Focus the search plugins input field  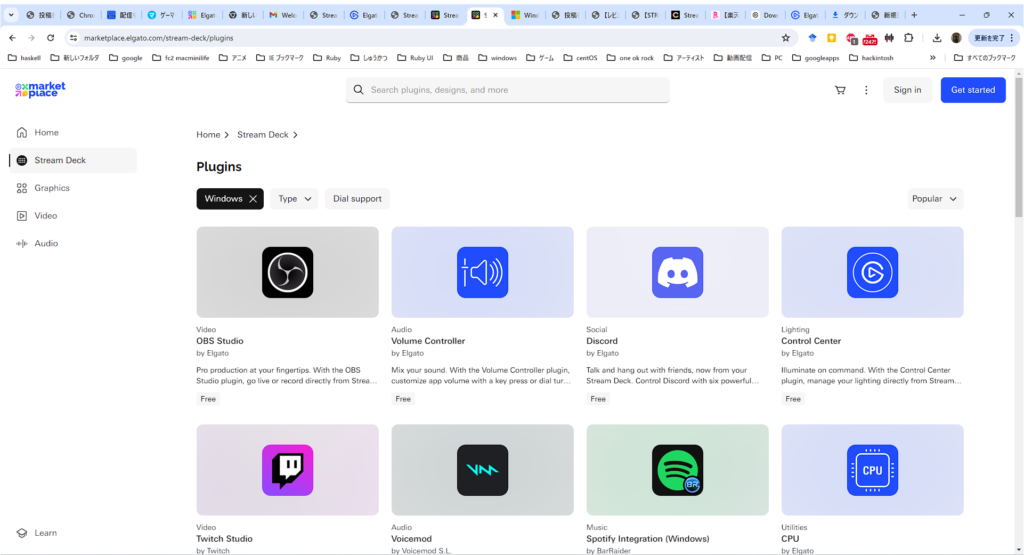tap(507, 90)
